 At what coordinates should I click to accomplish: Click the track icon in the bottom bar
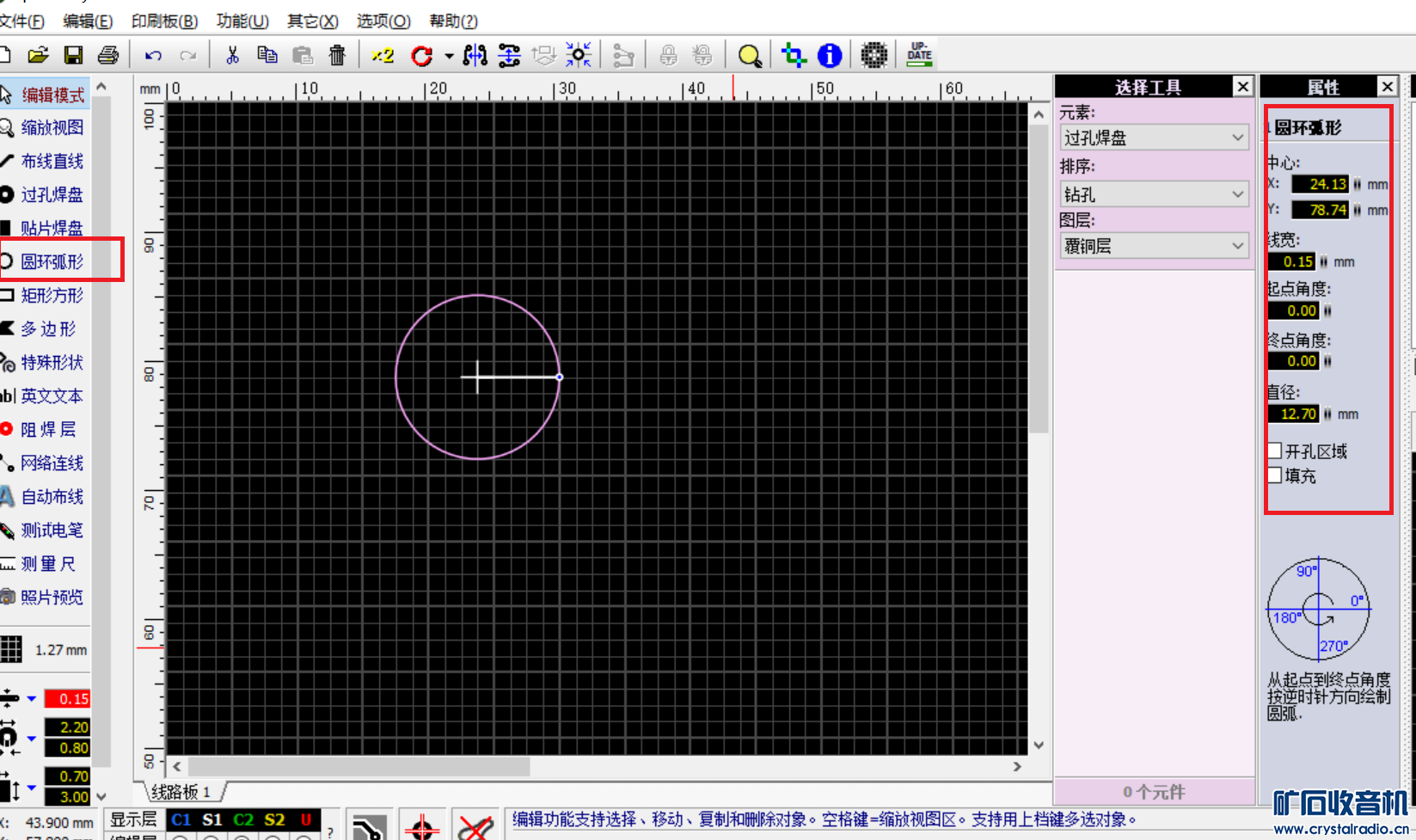(x=370, y=826)
